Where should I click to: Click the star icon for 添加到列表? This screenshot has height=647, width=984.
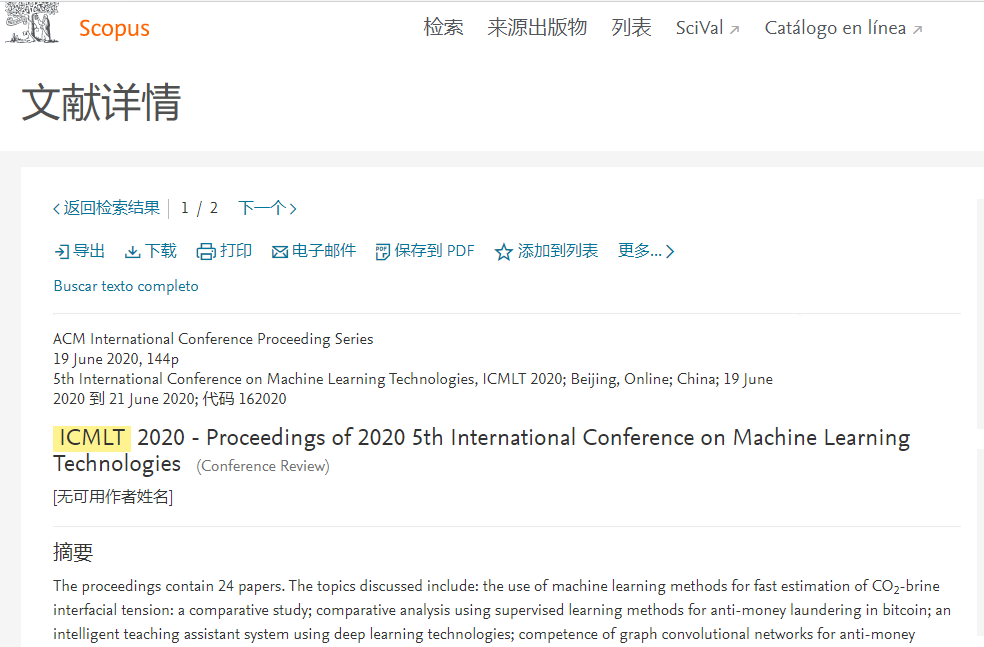coord(503,252)
